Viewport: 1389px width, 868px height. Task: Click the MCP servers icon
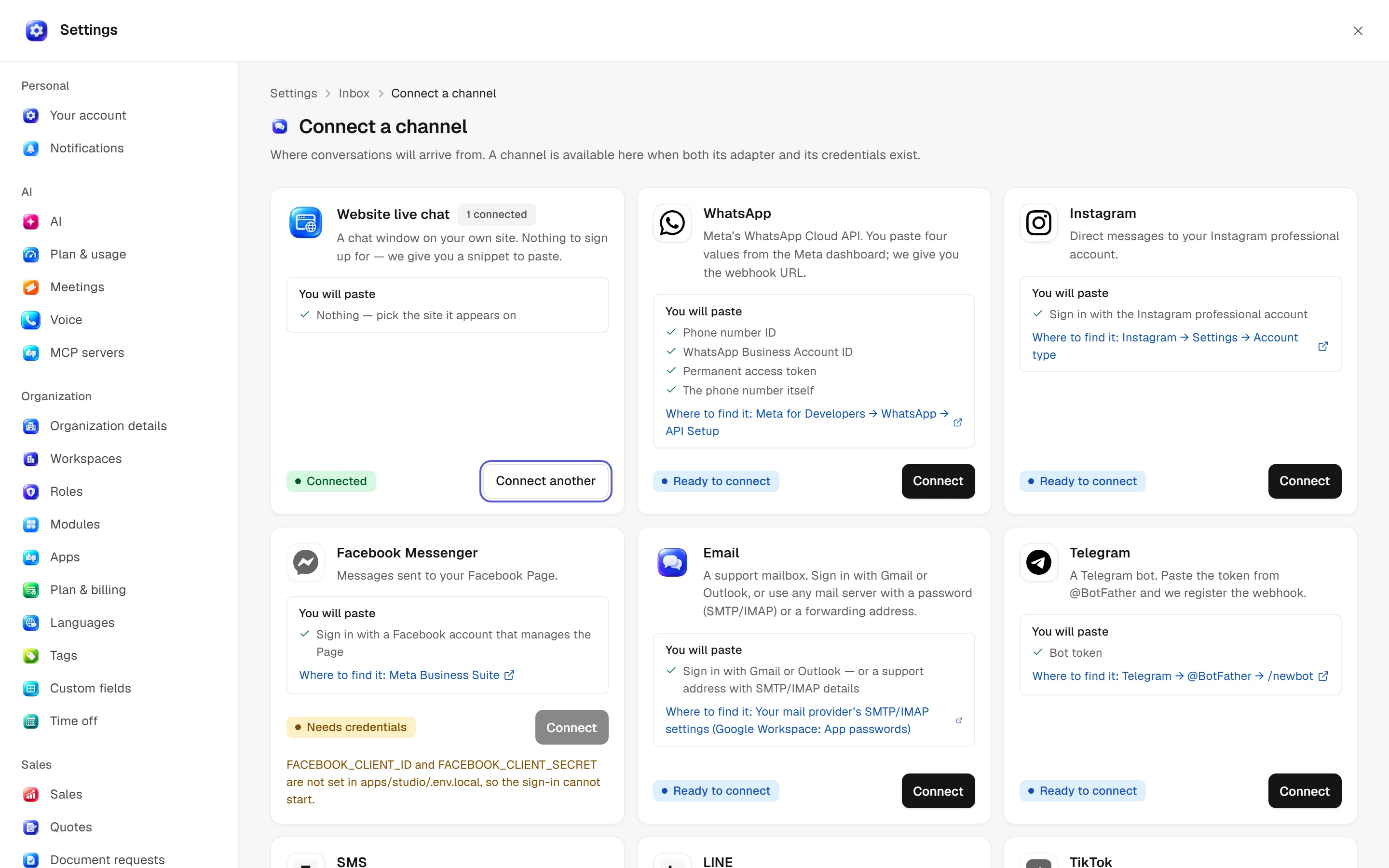31,353
